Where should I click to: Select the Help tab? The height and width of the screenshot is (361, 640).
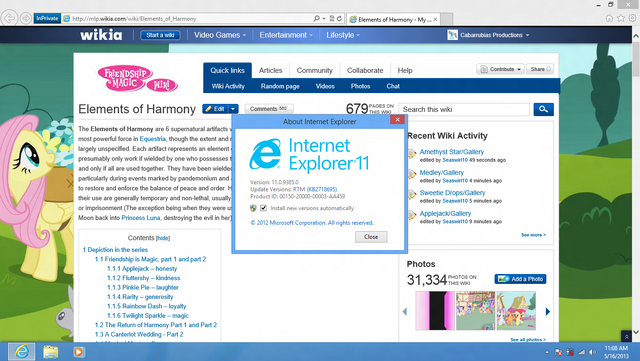405,70
